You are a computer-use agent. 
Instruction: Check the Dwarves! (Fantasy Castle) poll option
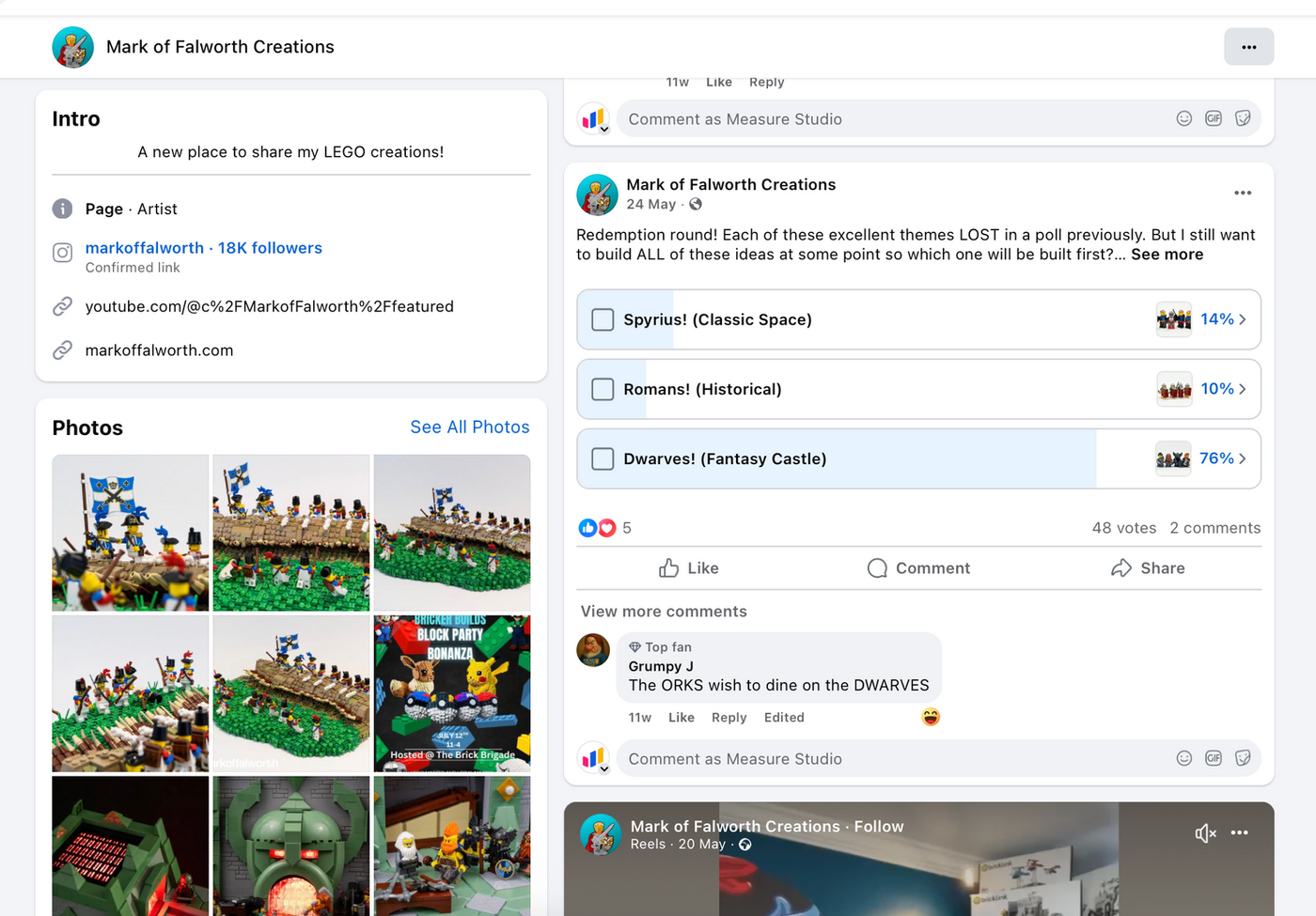[603, 458]
